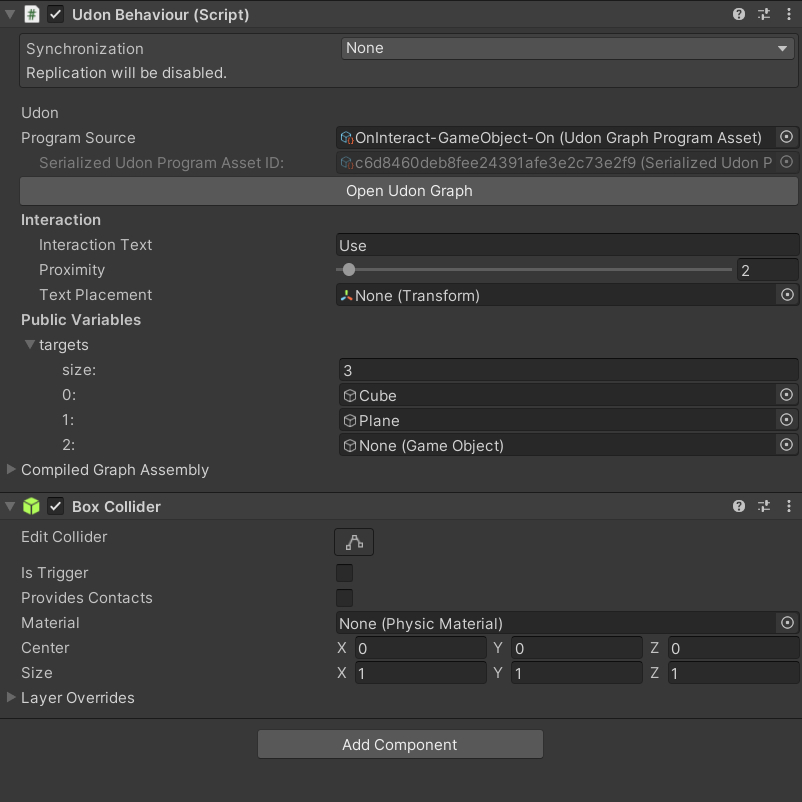
Task: Enable Is Trigger on the Box Collider
Action: 344,572
